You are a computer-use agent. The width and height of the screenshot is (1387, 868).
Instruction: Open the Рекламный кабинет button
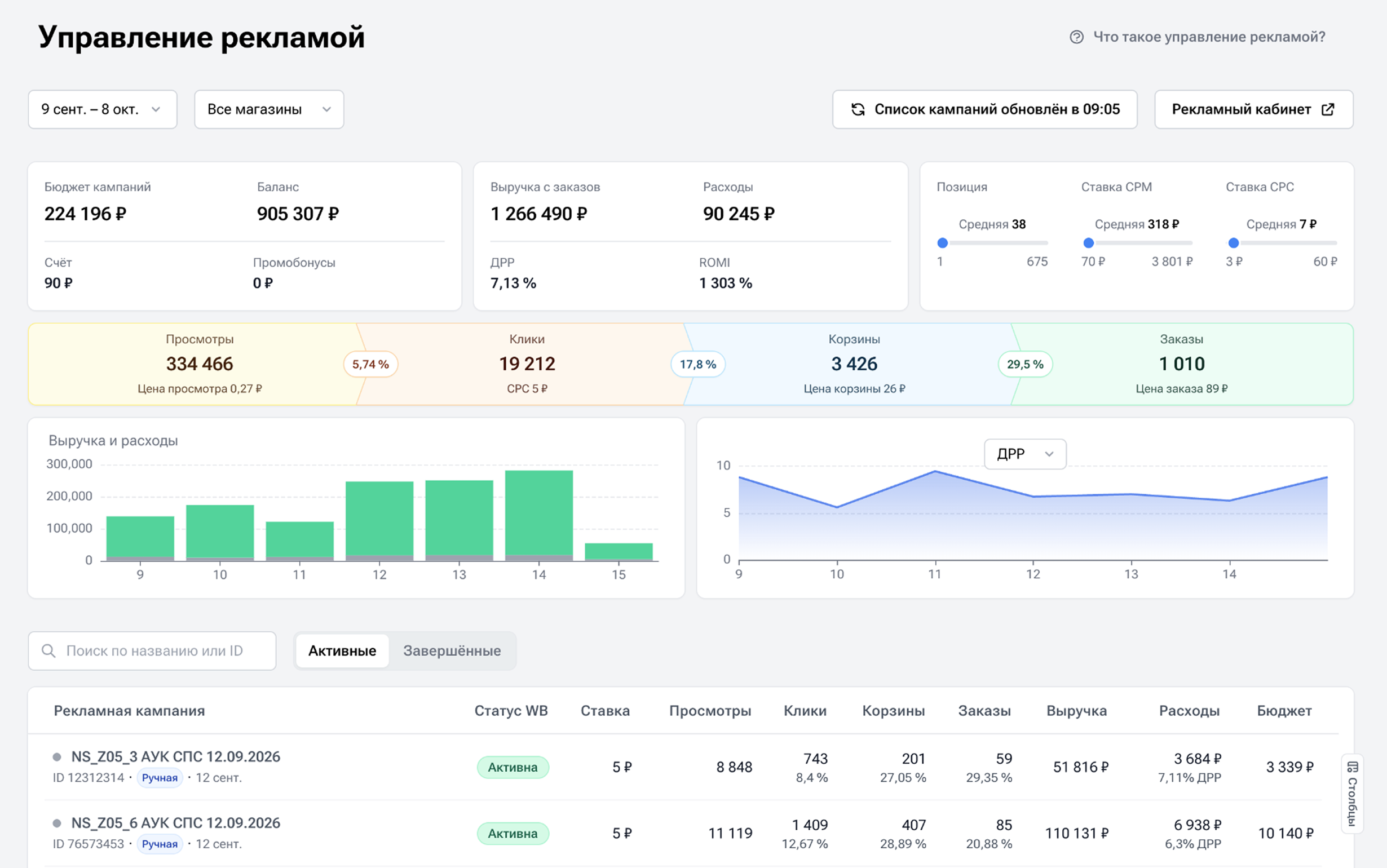(x=1254, y=110)
